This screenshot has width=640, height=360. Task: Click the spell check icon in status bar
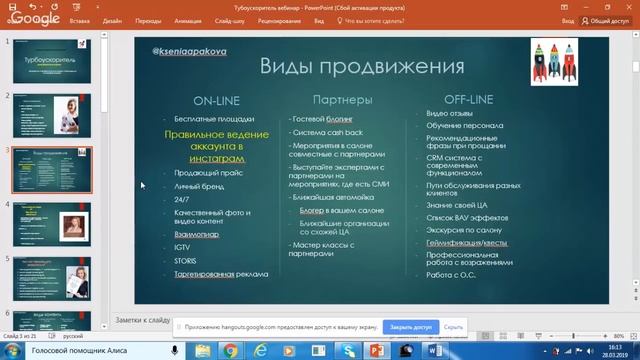52,336
